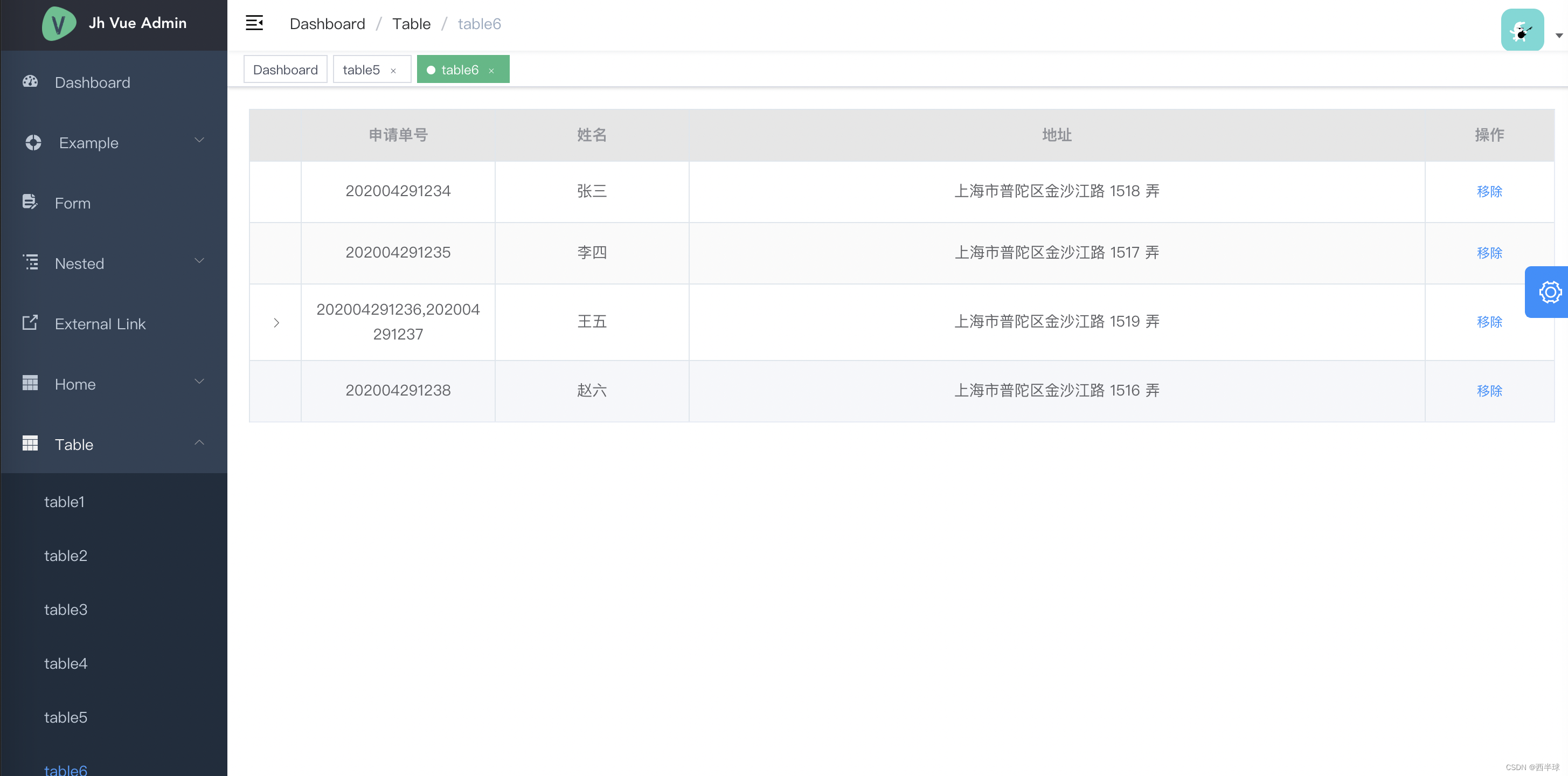Click the floating settings gear icon
The height and width of the screenshot is (776, 1568).
pyautogui.click(x=1550, y=292)
